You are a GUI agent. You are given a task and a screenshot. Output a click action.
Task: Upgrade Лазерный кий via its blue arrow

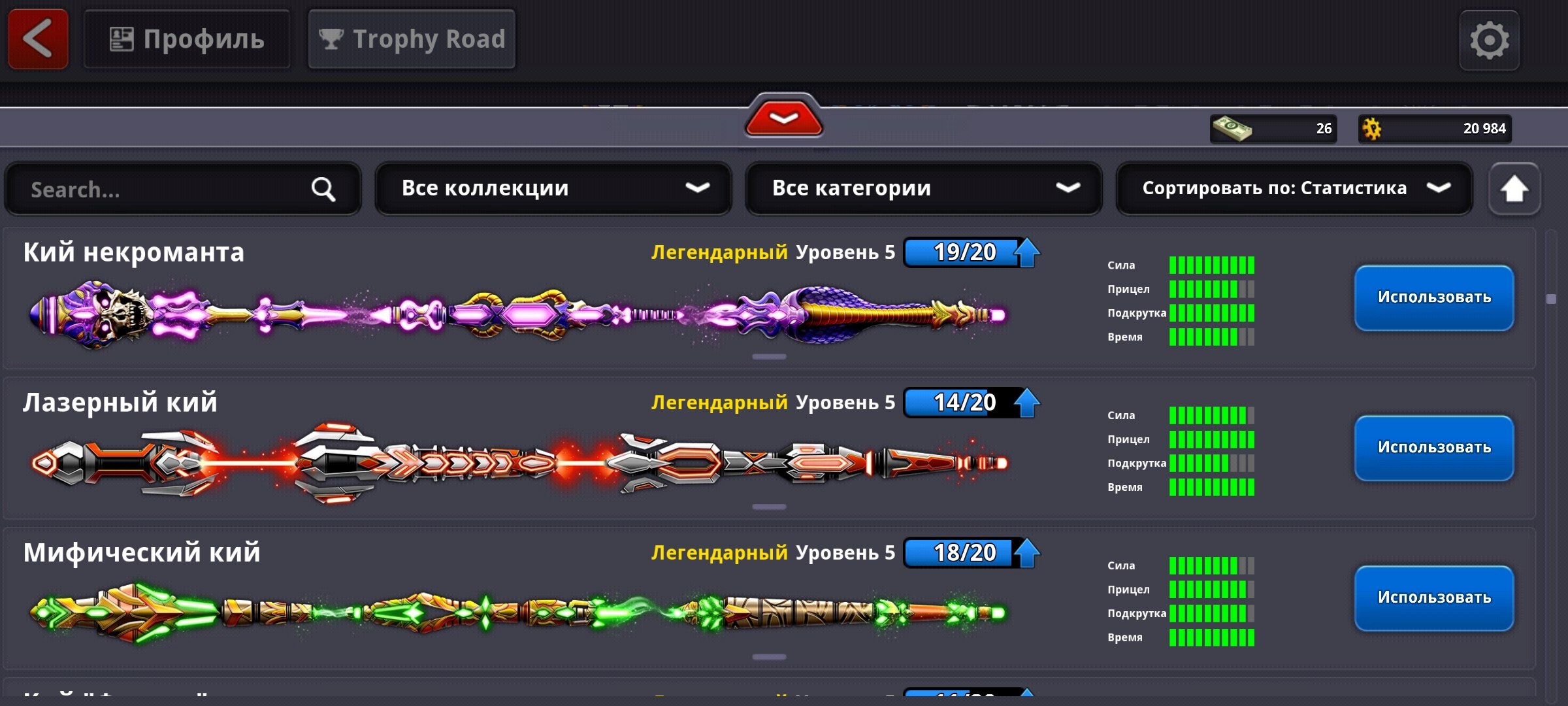(x=1028, y=403)
